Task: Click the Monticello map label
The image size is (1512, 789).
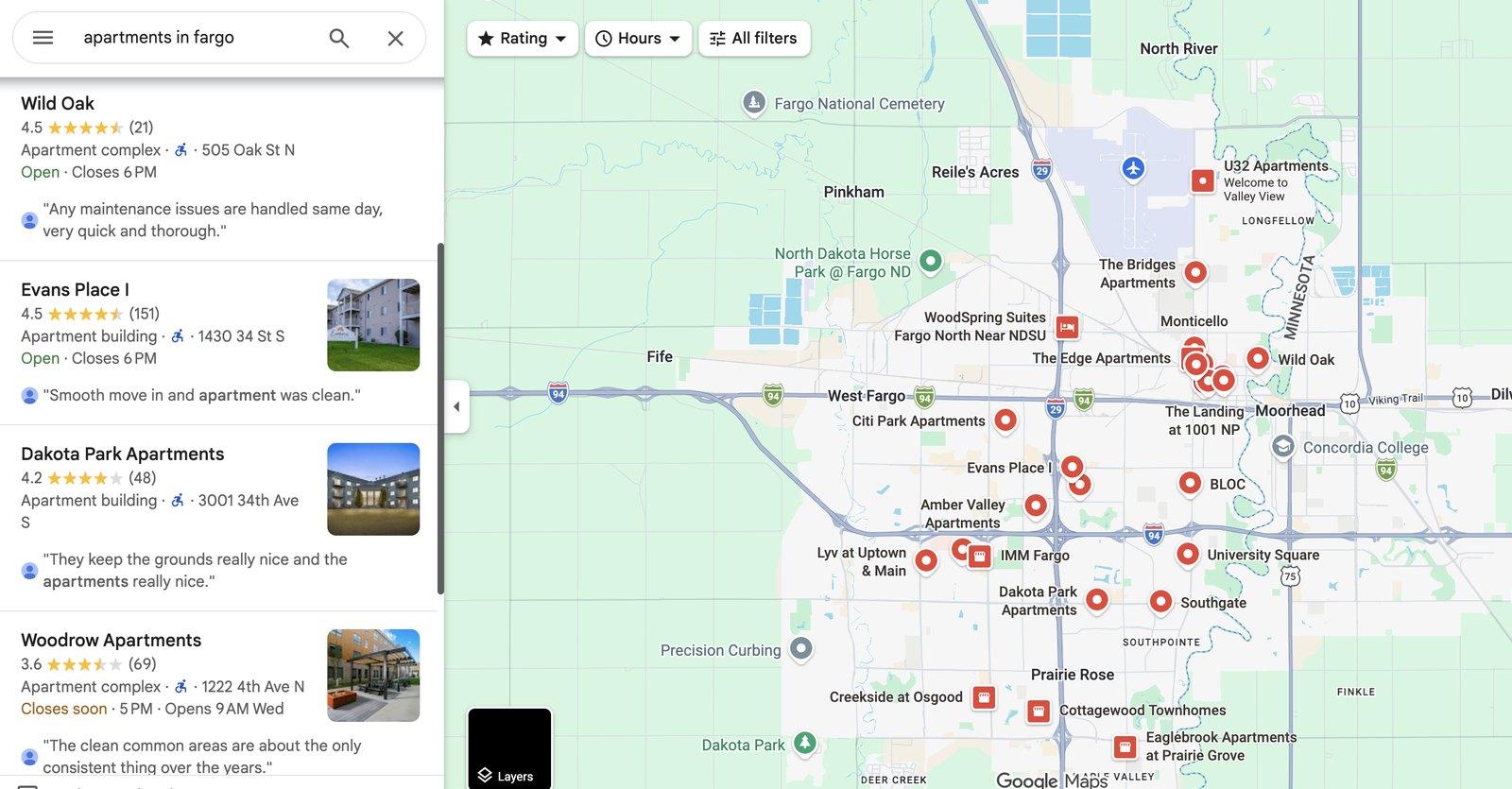Action: (x=1194, y=321)
